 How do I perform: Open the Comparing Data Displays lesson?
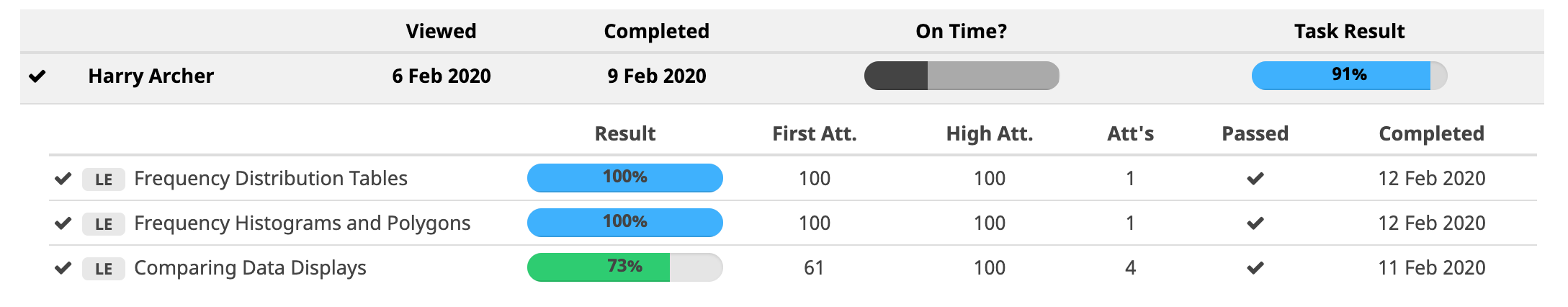coord(250,268)
